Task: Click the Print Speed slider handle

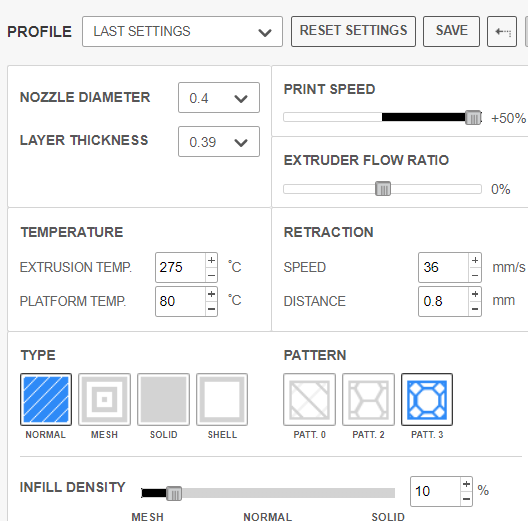Action: [473, 118]
